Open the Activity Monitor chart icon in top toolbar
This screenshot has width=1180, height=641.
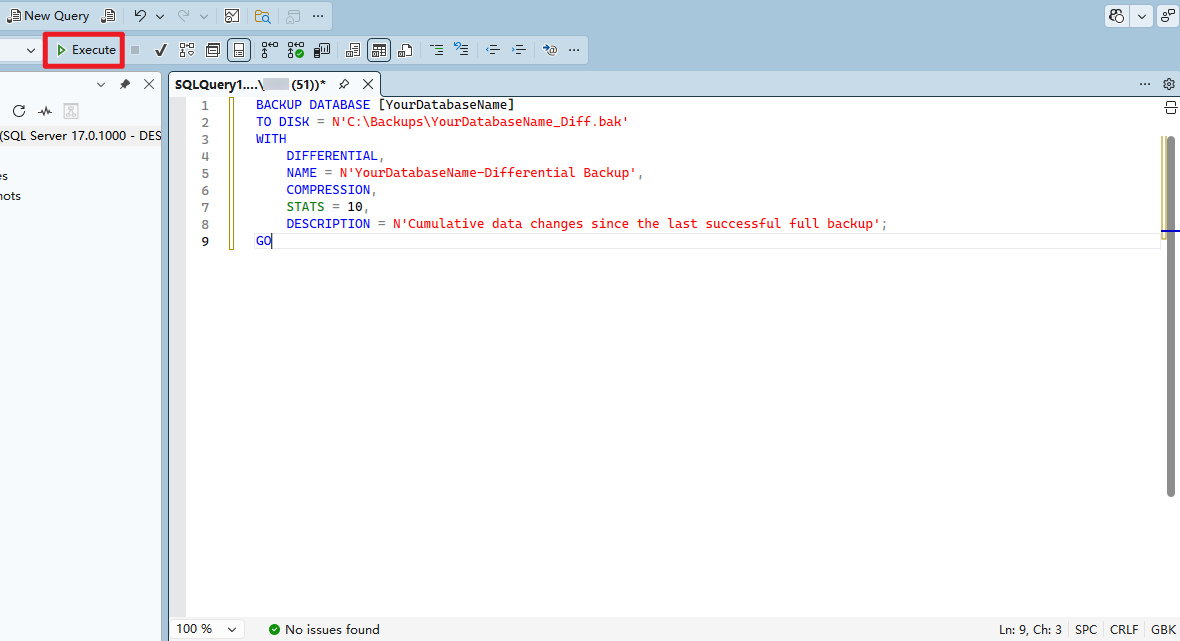[x=232, y=16]
